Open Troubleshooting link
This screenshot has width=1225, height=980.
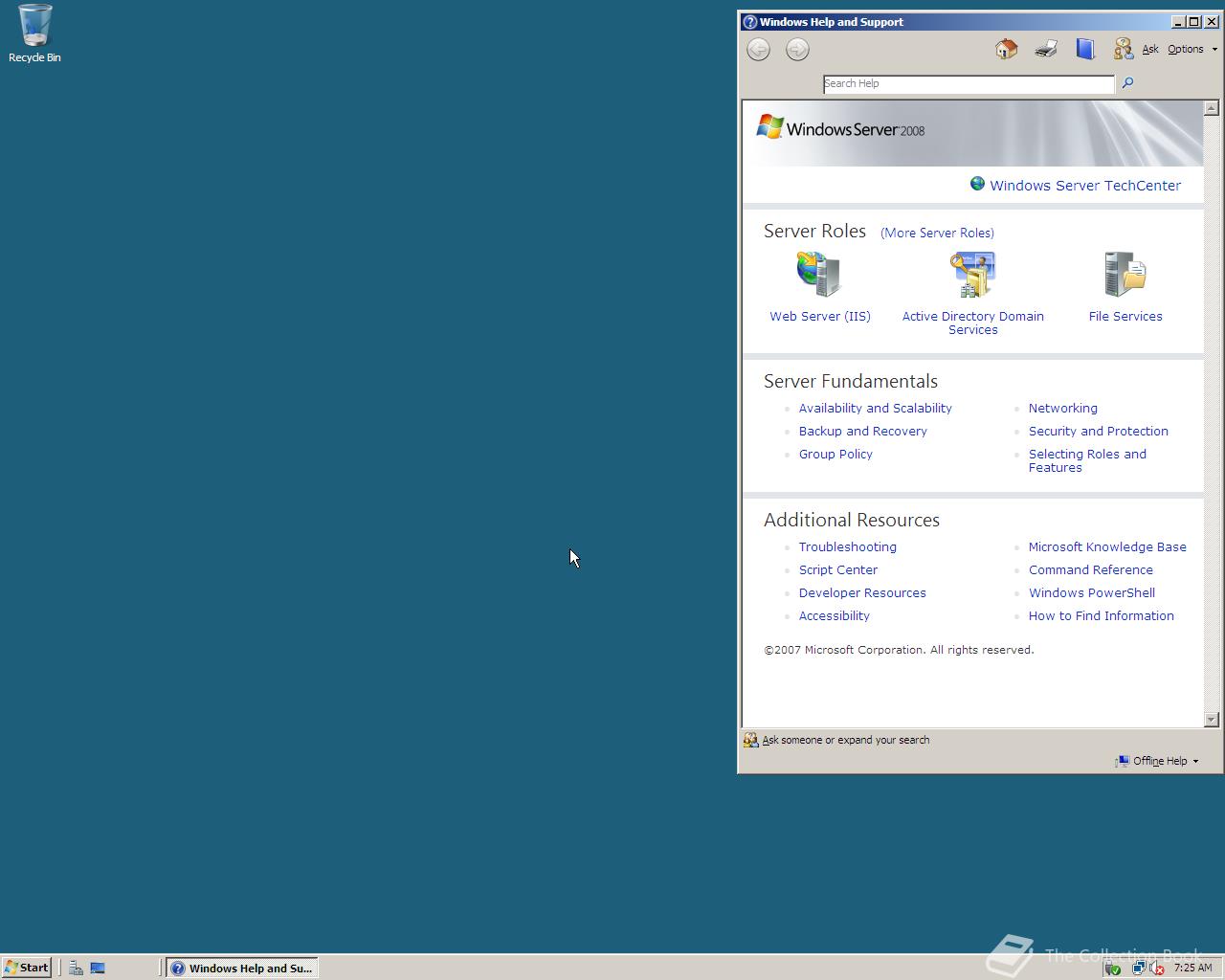point(848,546)
